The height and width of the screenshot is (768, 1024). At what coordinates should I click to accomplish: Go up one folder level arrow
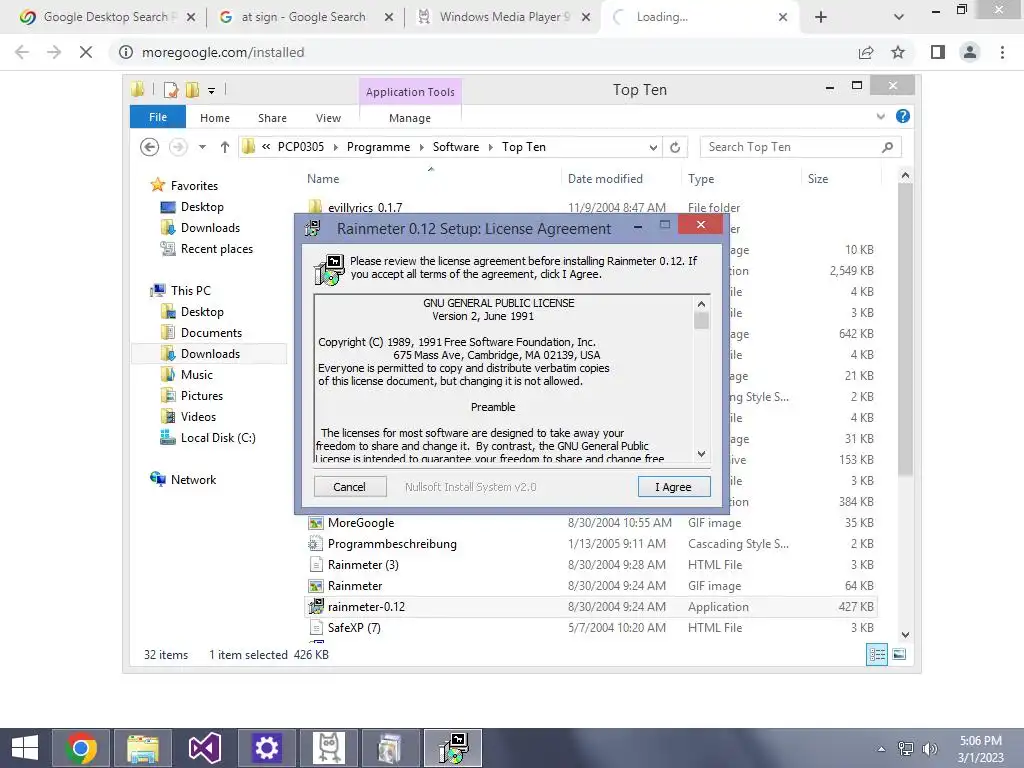[x=225, y=147]
